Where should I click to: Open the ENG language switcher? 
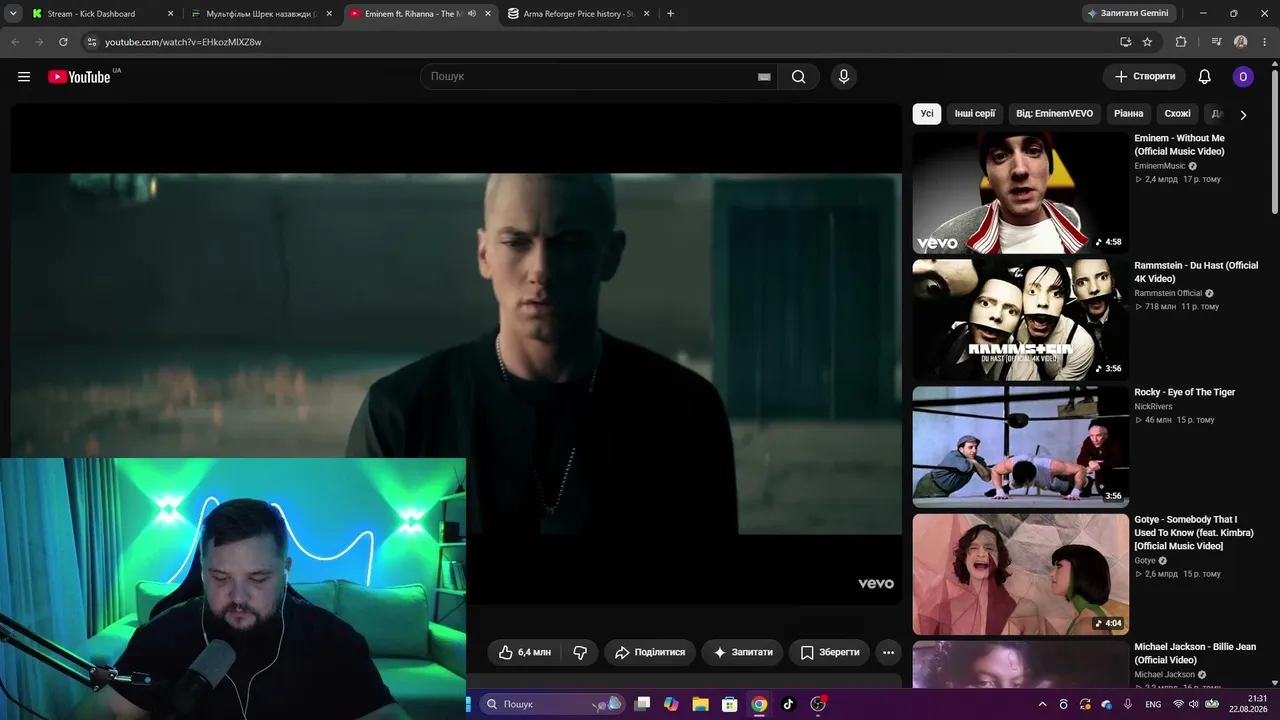[1153, 704]
